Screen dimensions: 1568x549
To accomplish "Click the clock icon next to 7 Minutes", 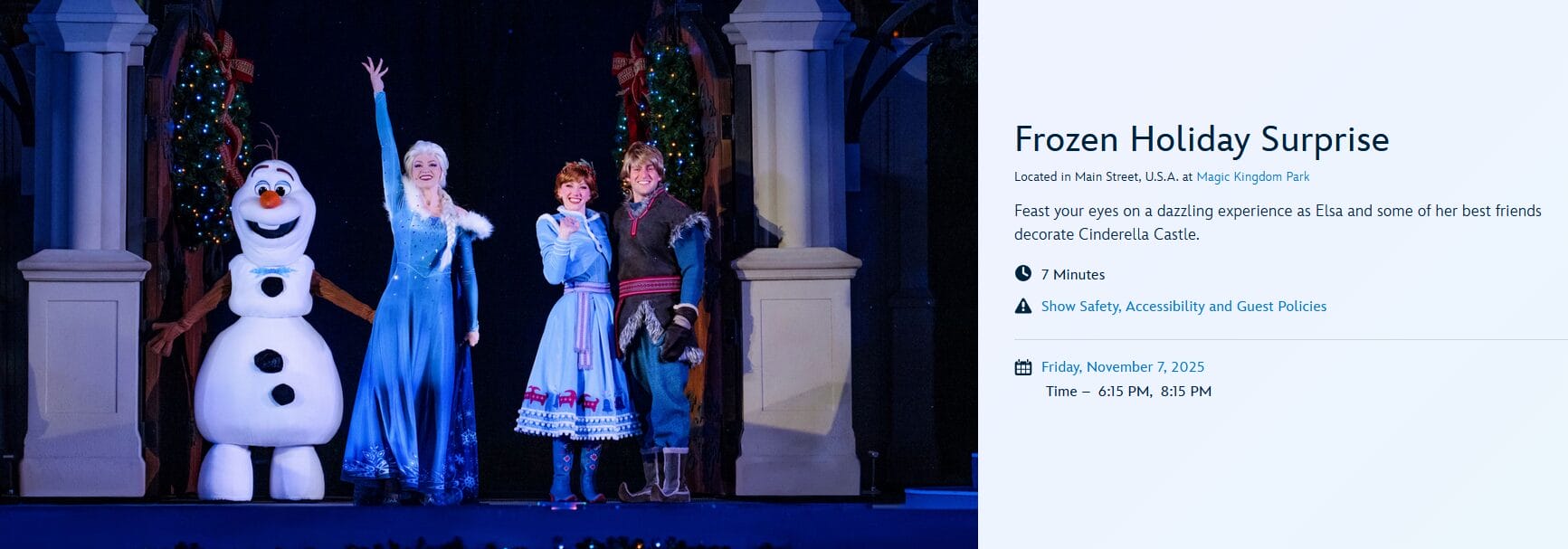I will pyautogui.click(x=1023, y=273).
